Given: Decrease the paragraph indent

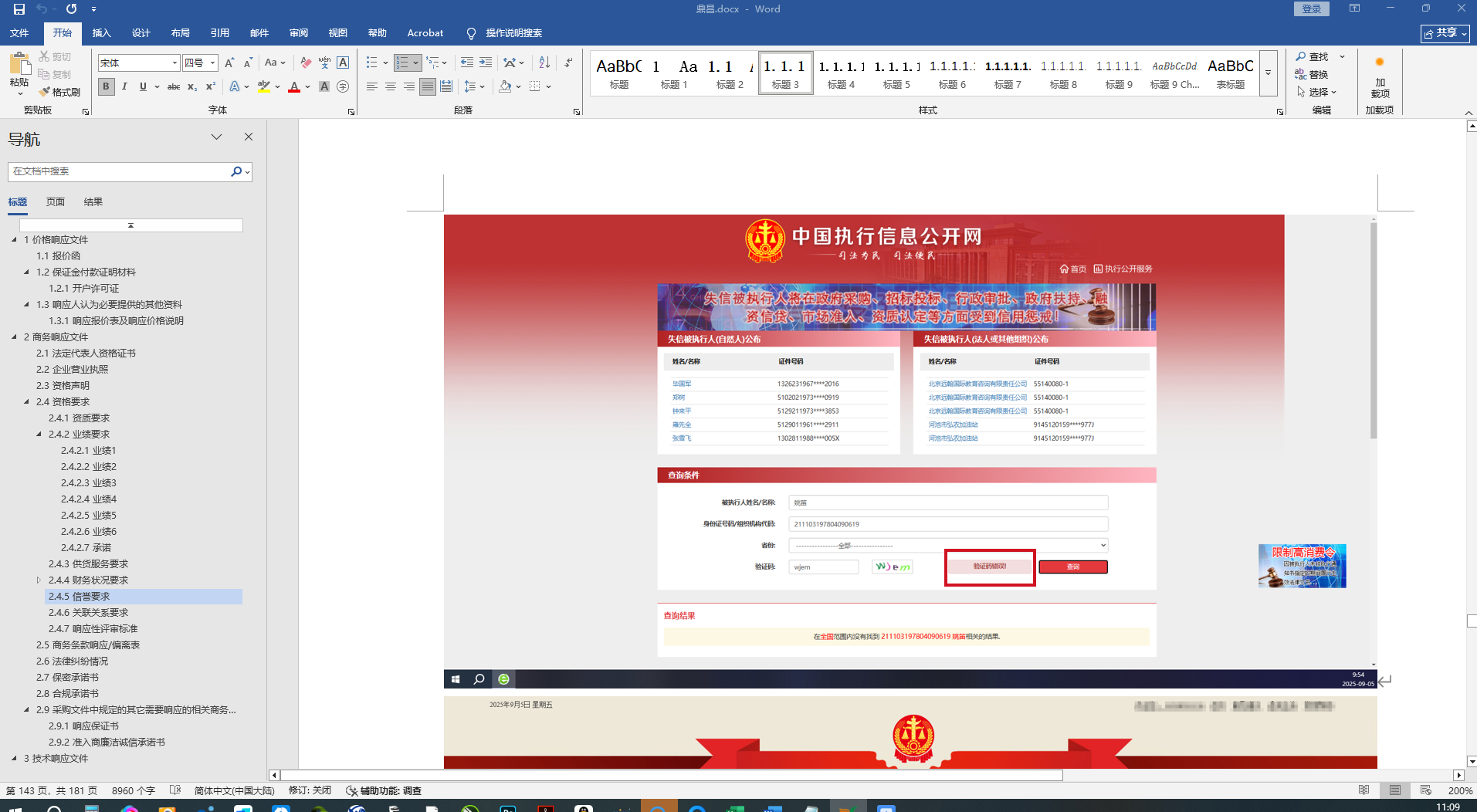Looking at the screenshot, I should point(466,63).
